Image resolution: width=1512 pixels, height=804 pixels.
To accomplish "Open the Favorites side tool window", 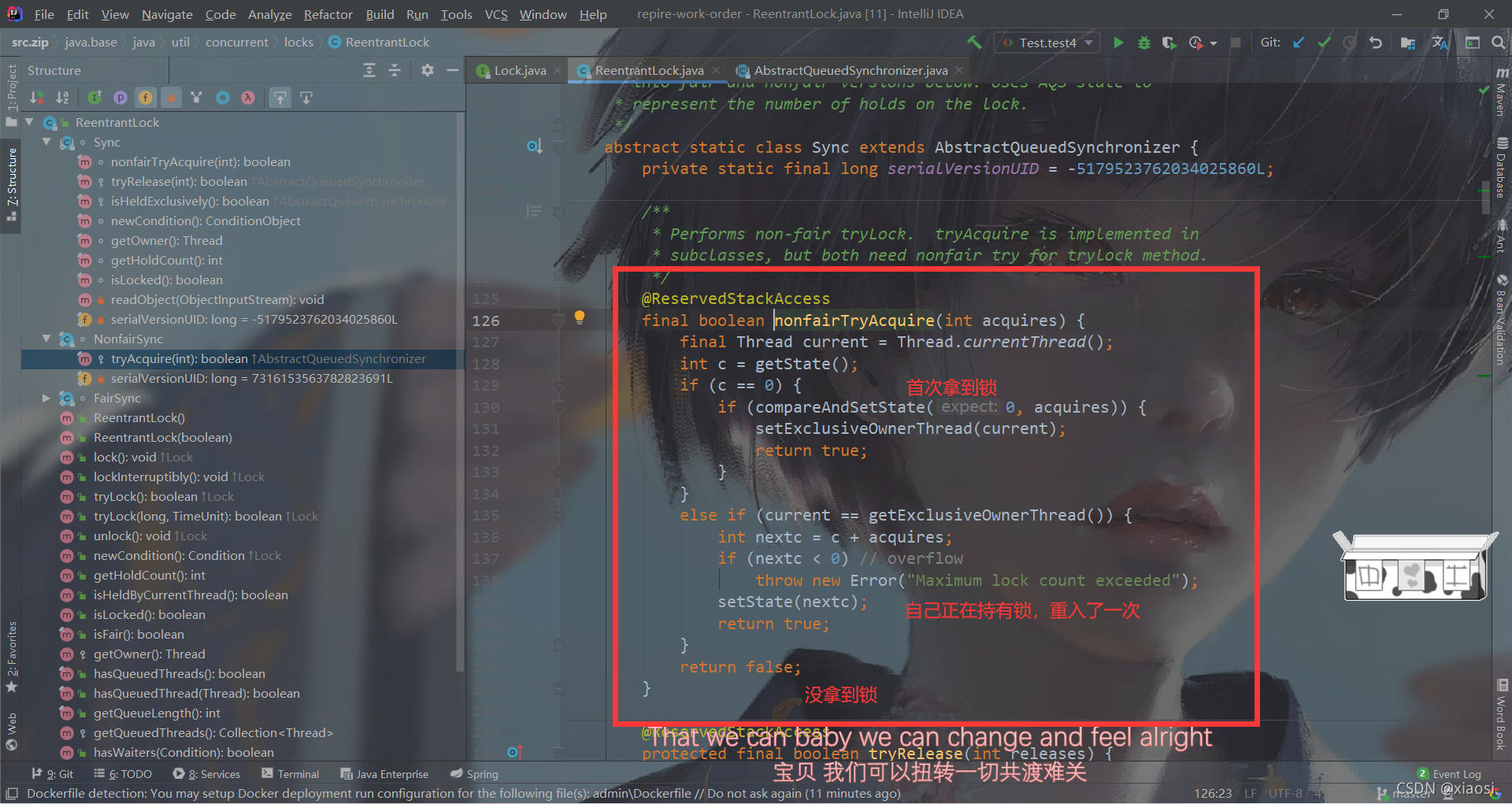I will [x=12, y=657].
